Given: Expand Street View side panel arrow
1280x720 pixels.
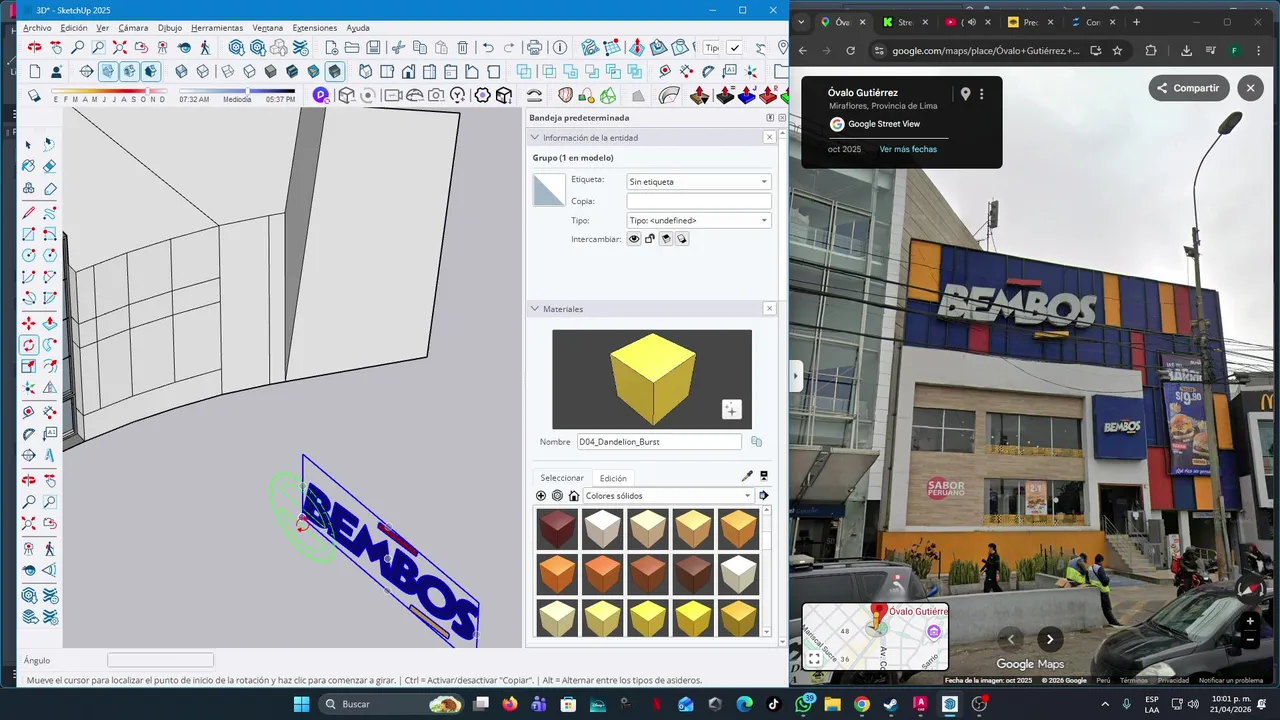Looking at the screenshot, I should pyautogui.click(x=796, y=376).
